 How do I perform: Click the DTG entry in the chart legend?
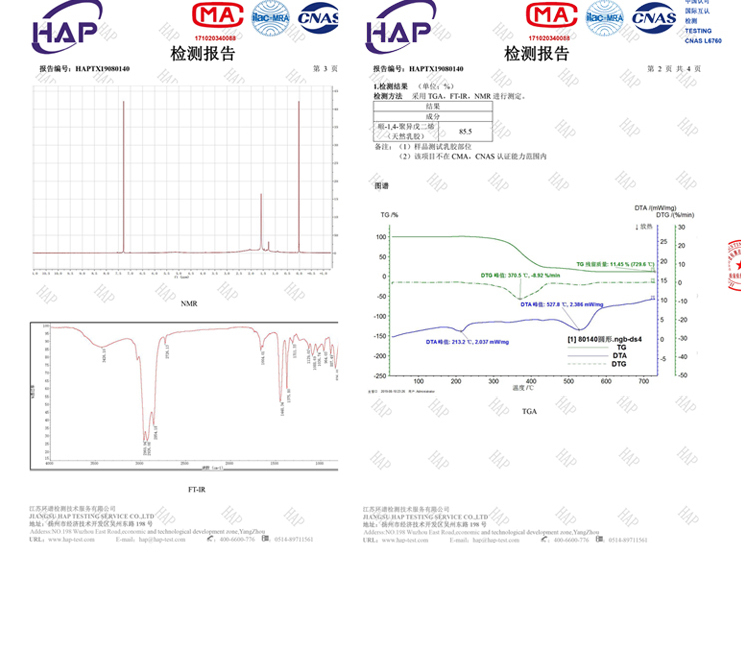click(x=619, y=364)
